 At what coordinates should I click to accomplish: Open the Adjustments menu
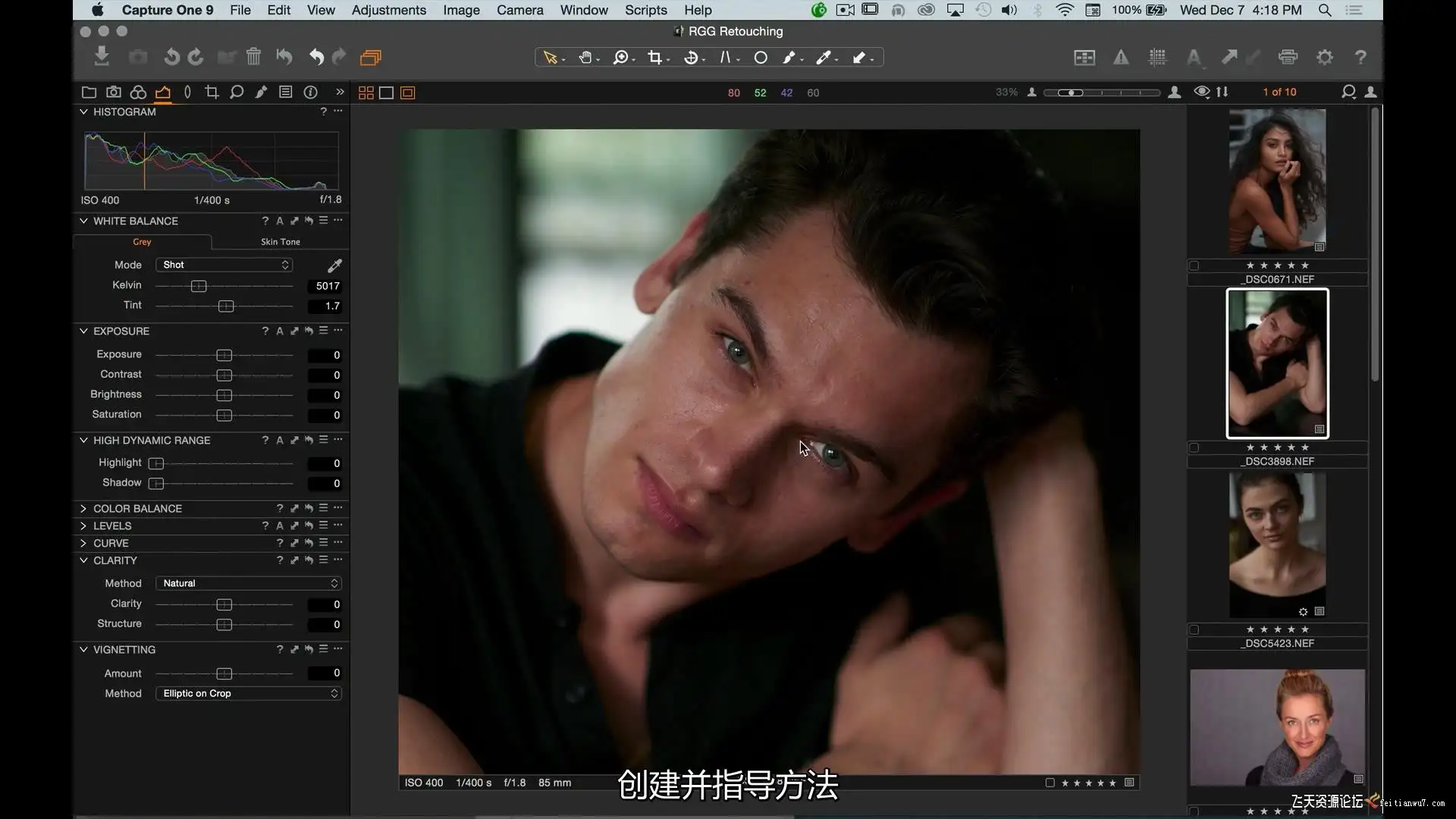click(x=388, y=10)
